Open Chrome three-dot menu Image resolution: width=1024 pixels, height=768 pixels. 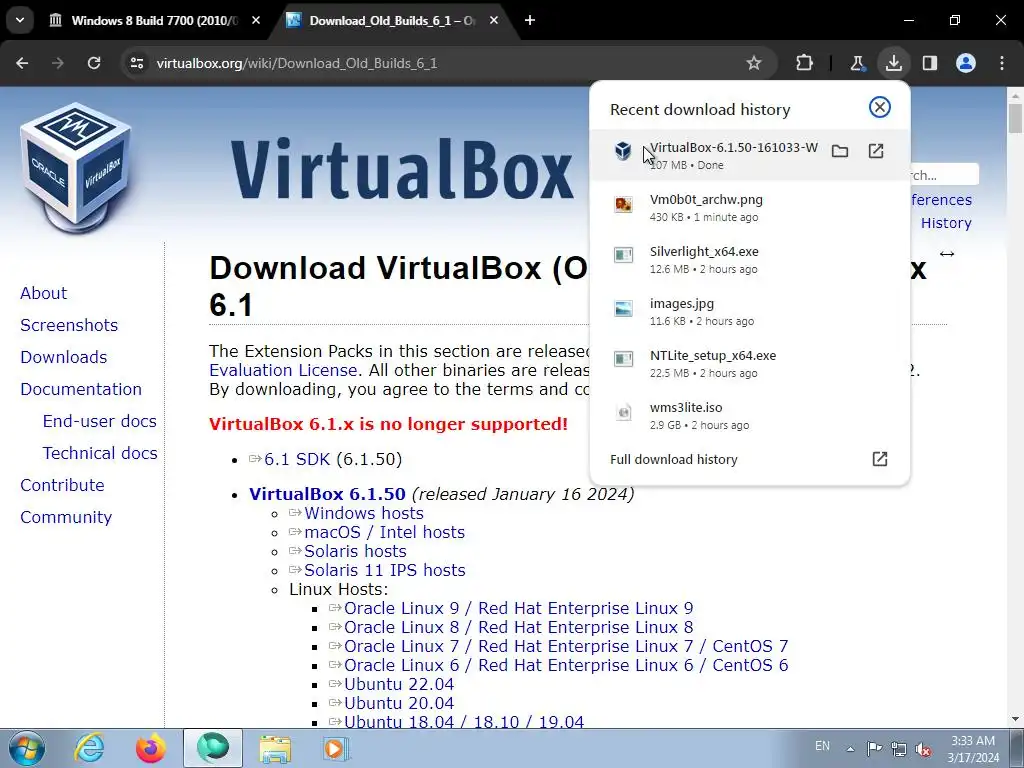pyautogui.click(x=1002, y=63)
